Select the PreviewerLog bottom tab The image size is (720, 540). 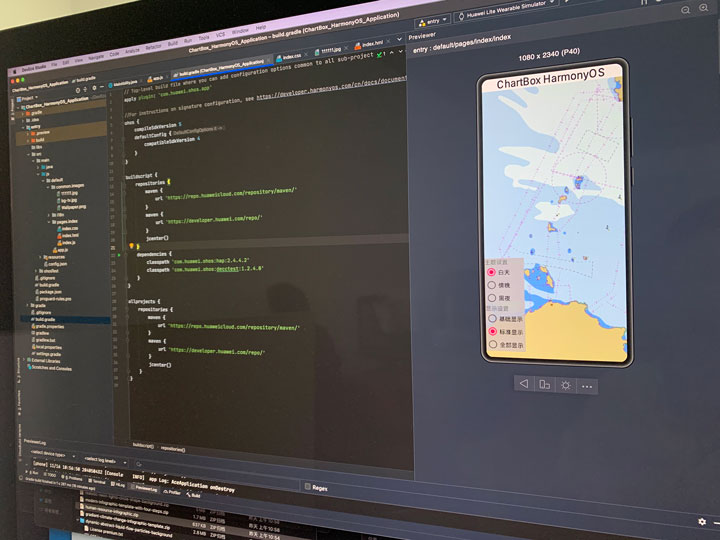[x=145, y=488]
